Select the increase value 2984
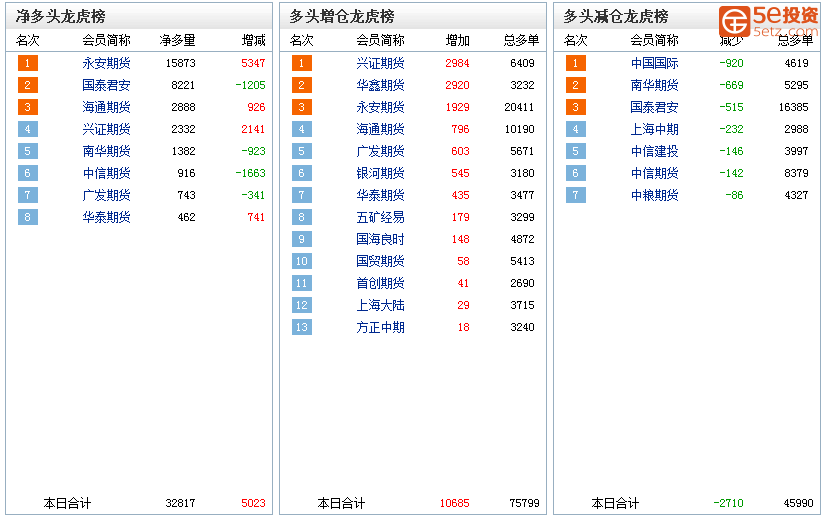Screen dimensions: 826x519 coord(457,63)
